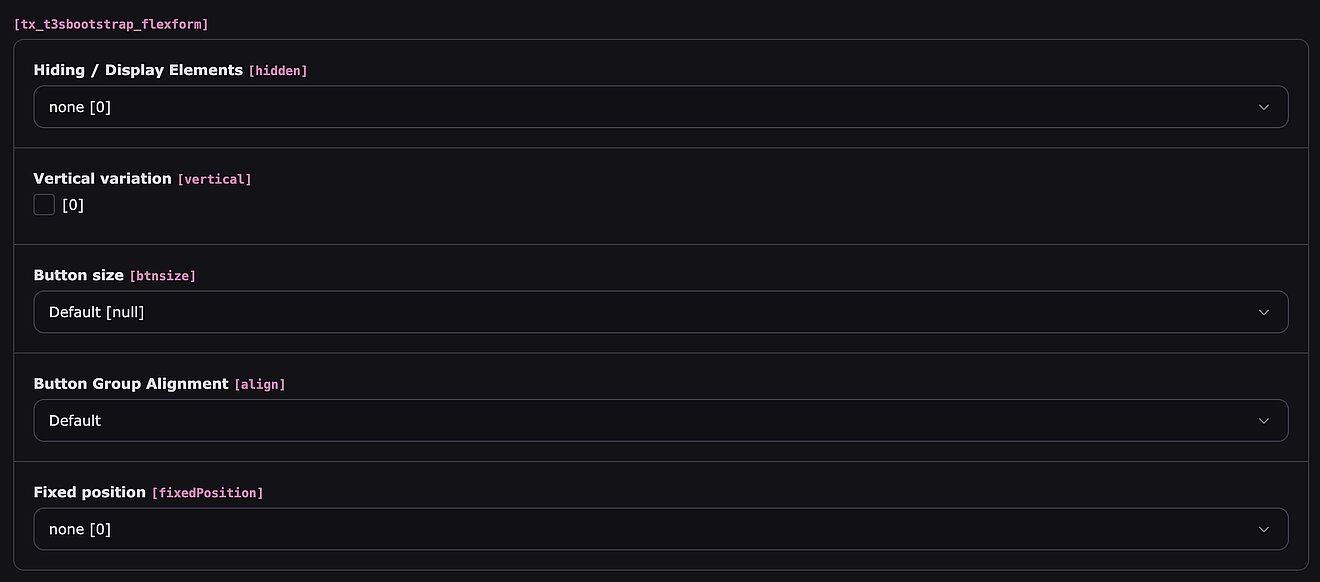
Task: Open the Fixed position dropdown showing none [0]
Action: coord(640,529)
